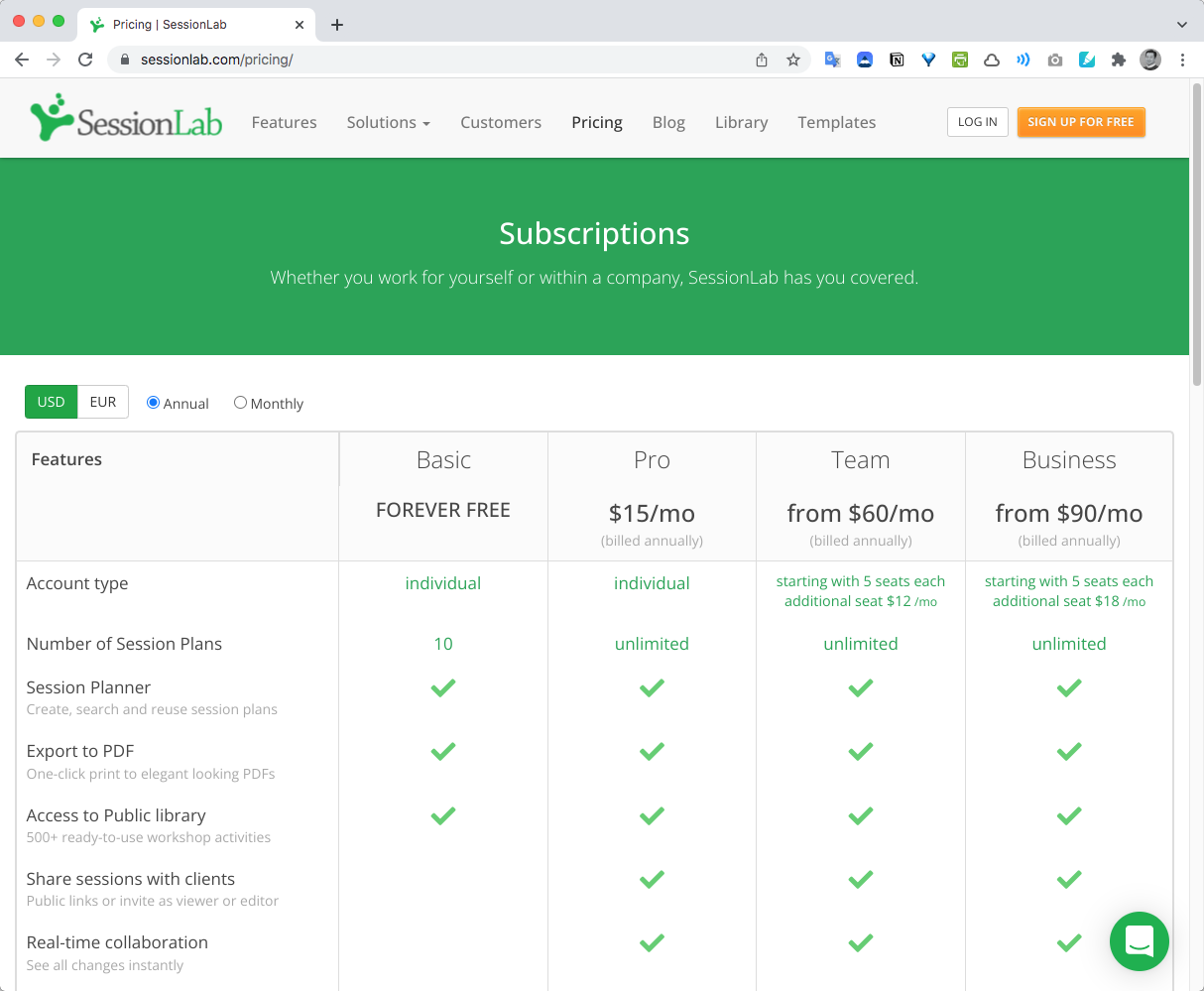The image size is (1204, 991).
Task: Click the SessionLab logo
Action: (126, 118)
